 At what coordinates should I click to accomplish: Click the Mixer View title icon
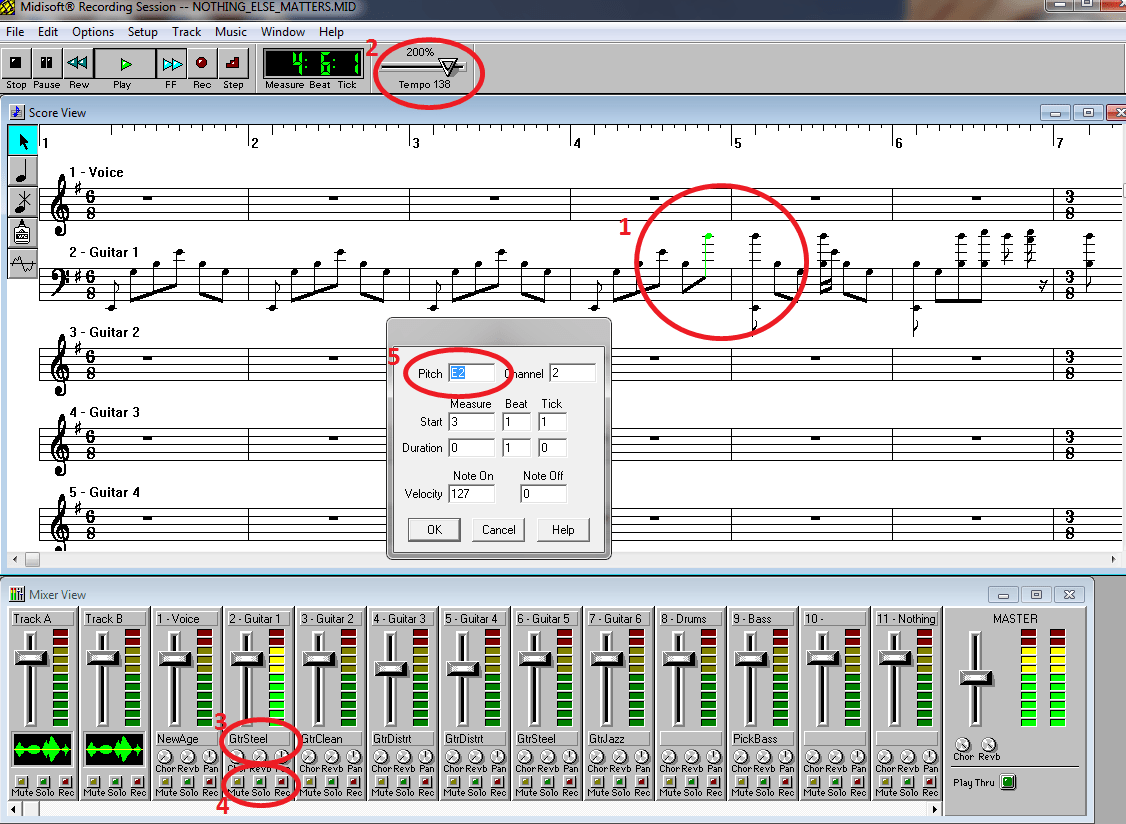[x=17, y=594]
